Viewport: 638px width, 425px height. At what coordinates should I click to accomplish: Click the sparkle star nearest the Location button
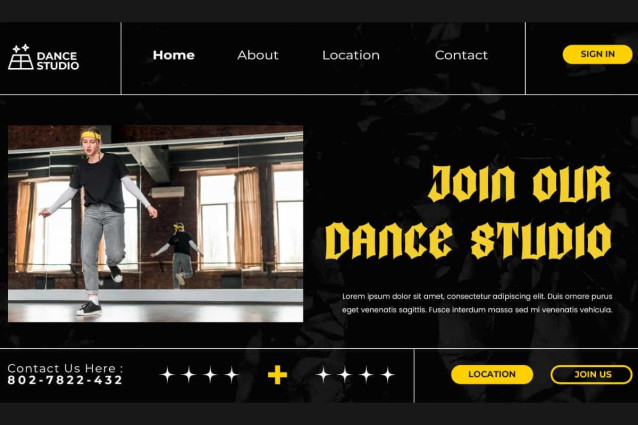coord(387,375)
